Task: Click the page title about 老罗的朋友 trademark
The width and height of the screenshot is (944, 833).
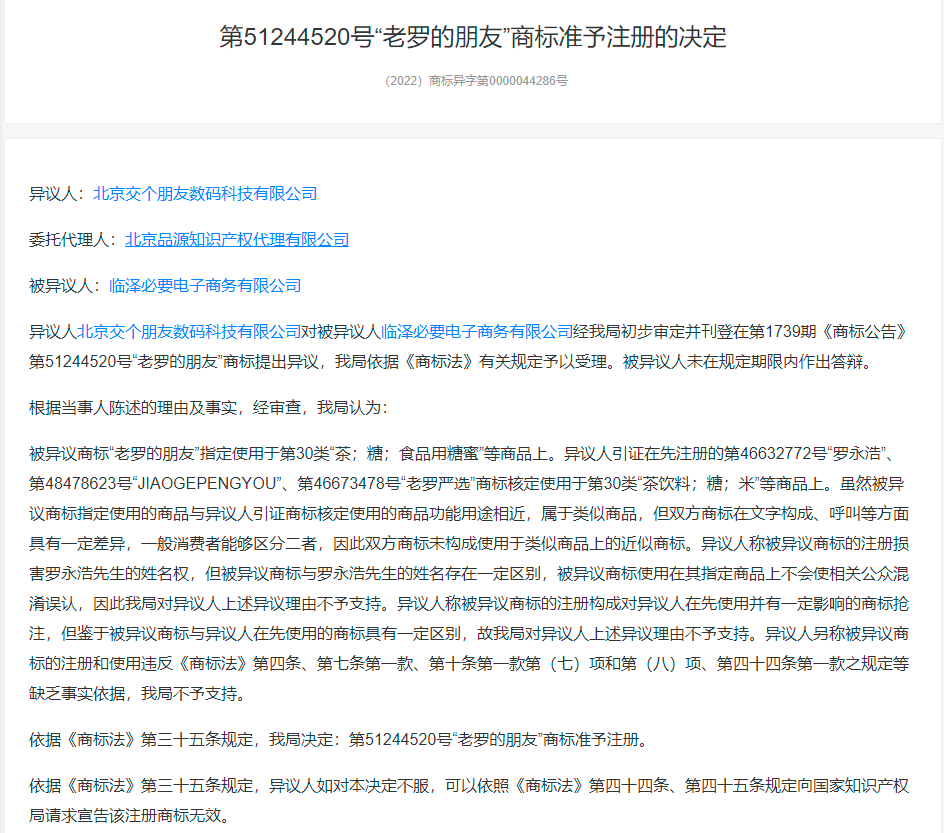Action: tap(472, 38)
